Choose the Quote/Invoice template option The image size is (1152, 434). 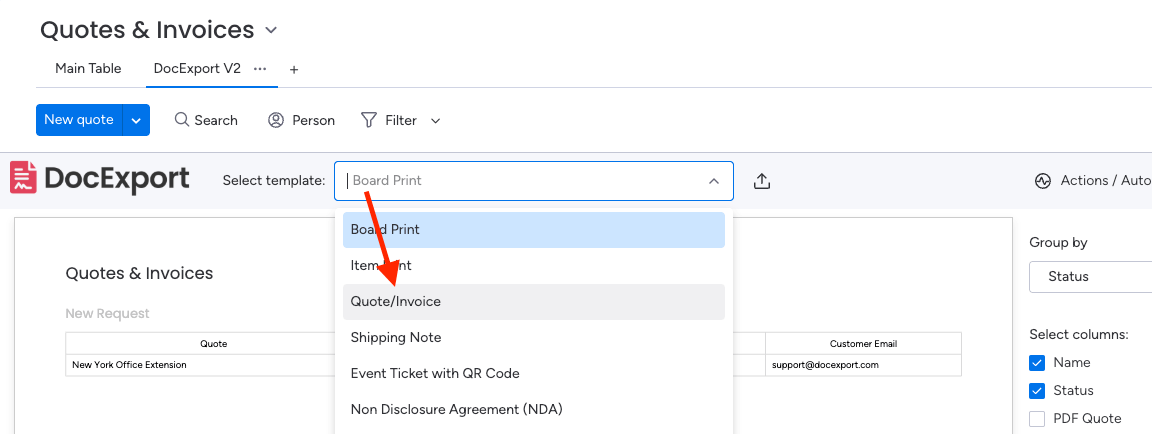[534, 302]
